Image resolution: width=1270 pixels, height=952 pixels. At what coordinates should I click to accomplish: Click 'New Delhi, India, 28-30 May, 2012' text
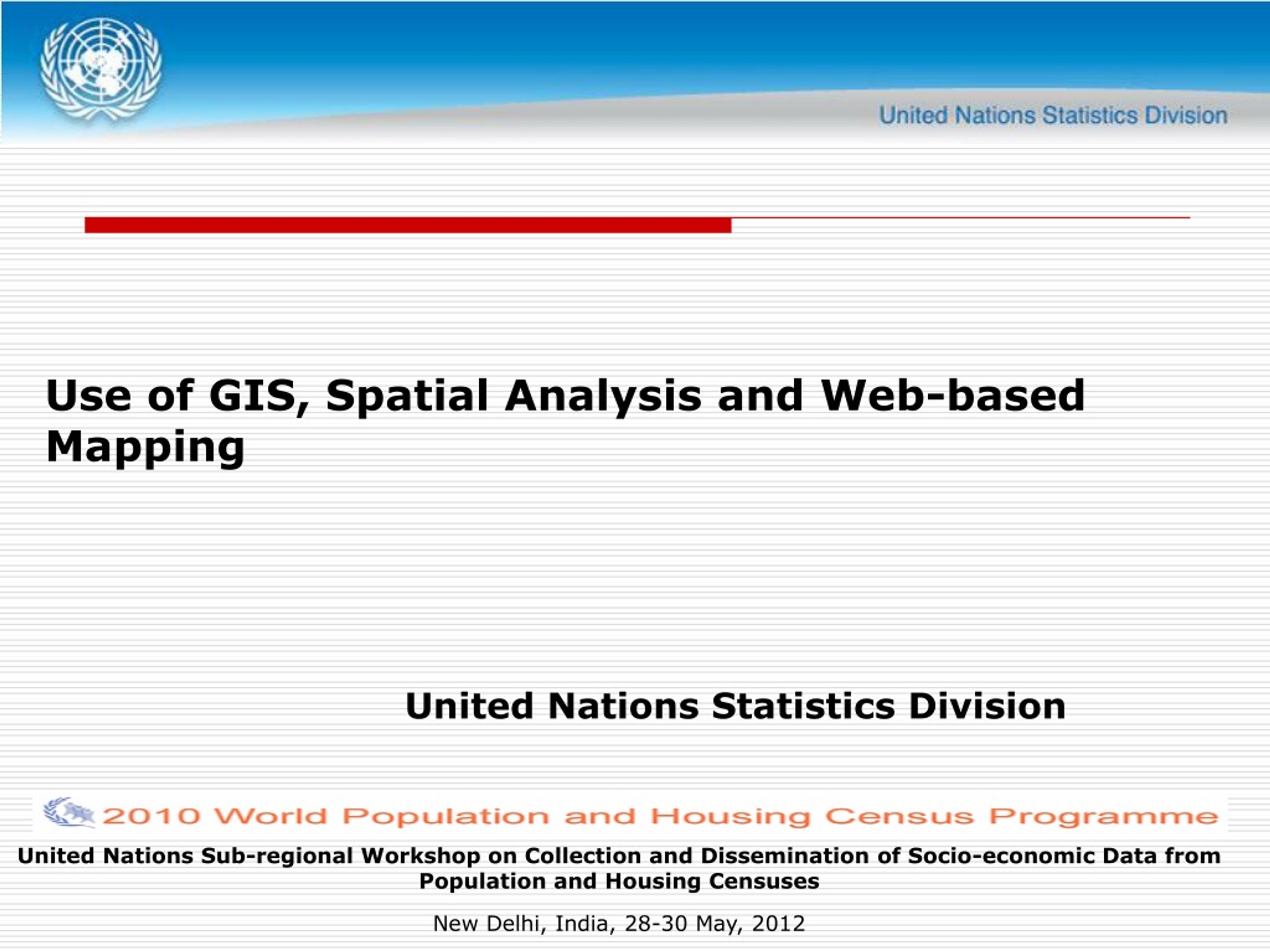(x=619, y=923)
